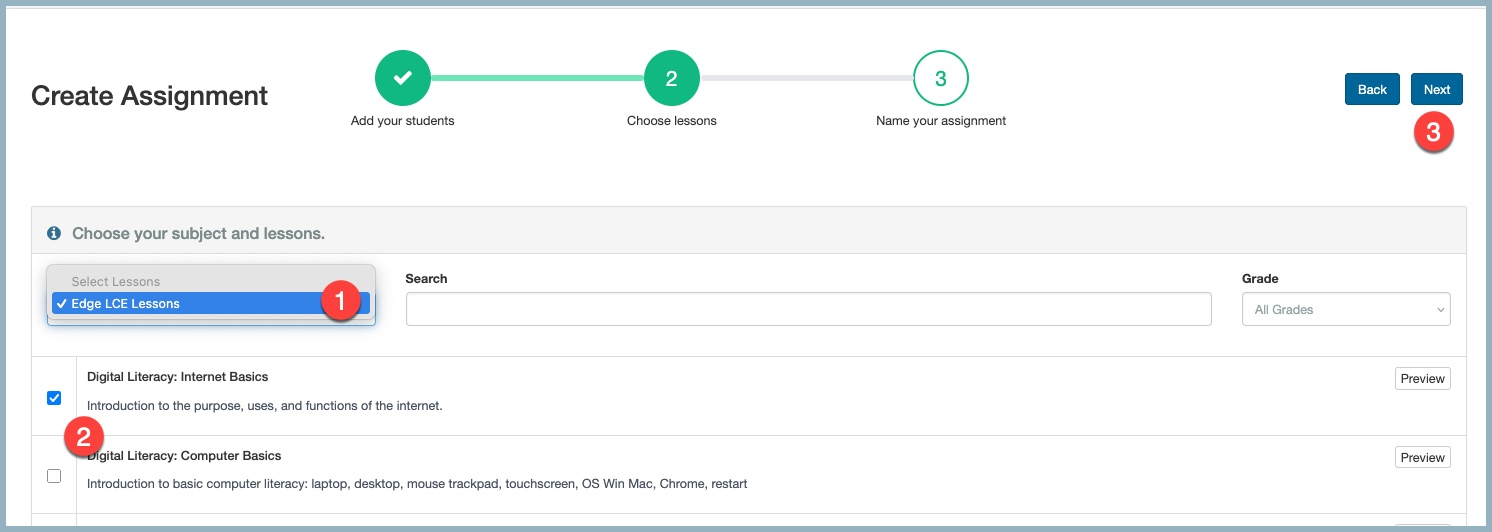Viewport: 1492px width, 532px height.
Task: Click the completed checkmark step circle
Action: pos(402,78)
